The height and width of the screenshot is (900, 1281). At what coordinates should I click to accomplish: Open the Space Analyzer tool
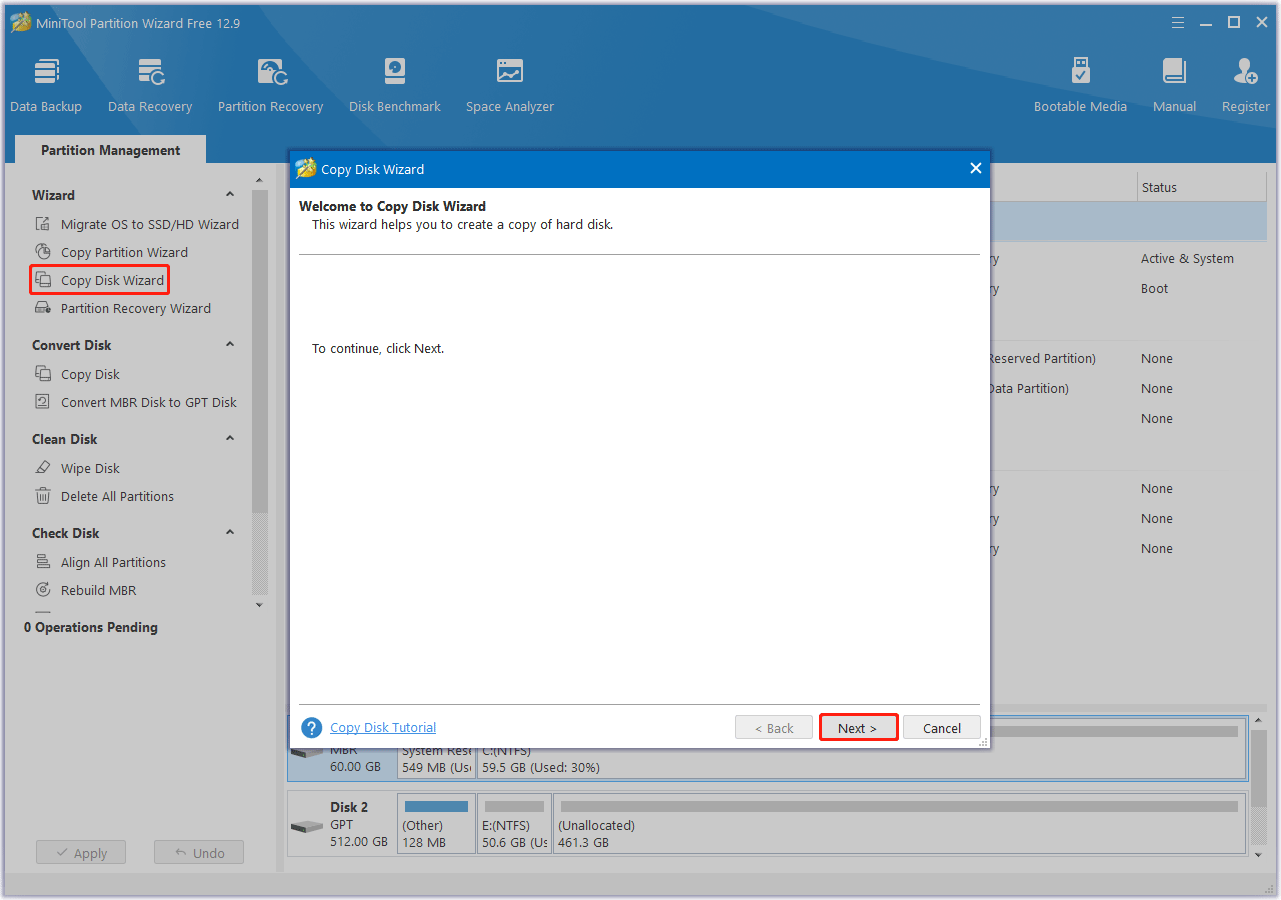(510, 86)
